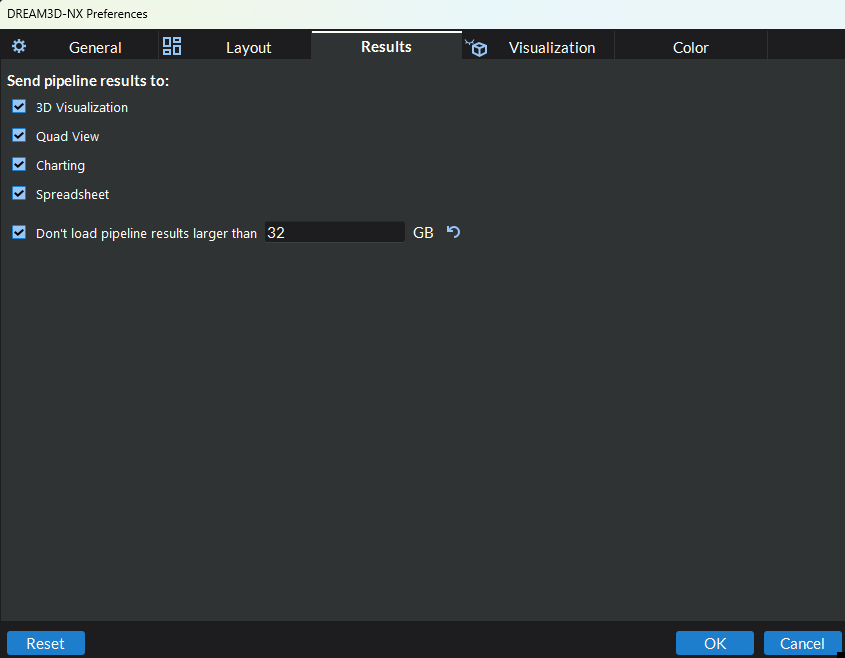The image size is (845, 658).
Task: Select the Results tab
Action: tap(386, 45)
